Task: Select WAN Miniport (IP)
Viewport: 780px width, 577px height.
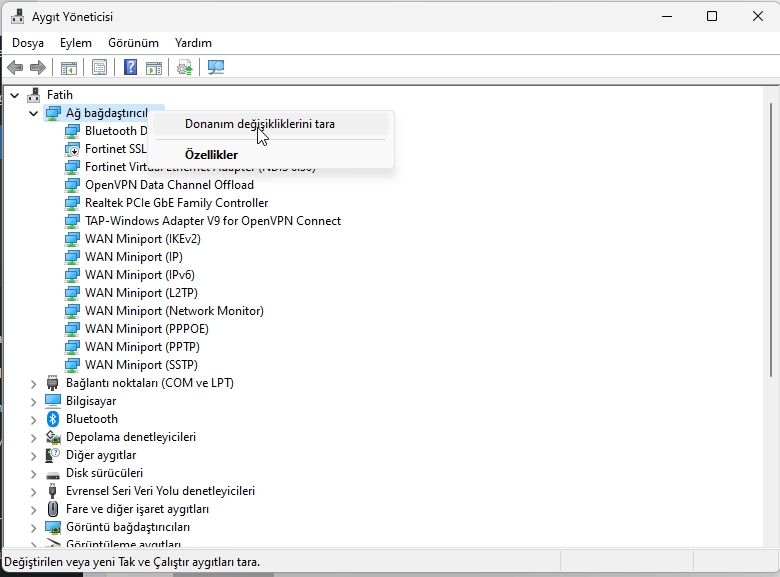Action: (134, 257)
